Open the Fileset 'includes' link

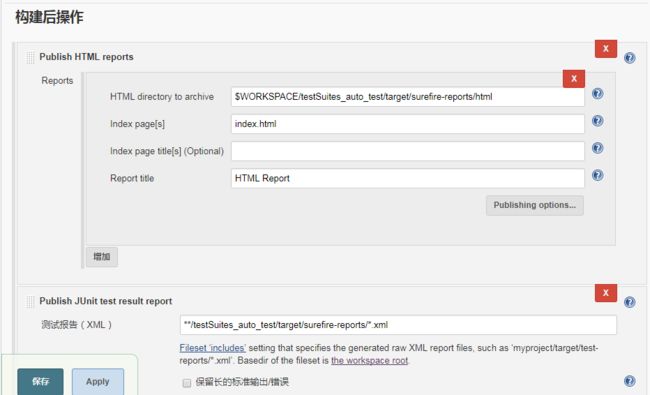[213, 348]
